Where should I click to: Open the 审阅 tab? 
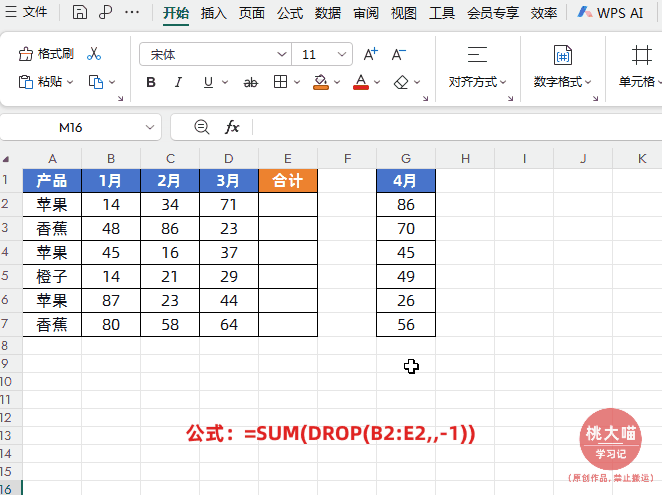[x=366, y=13]
